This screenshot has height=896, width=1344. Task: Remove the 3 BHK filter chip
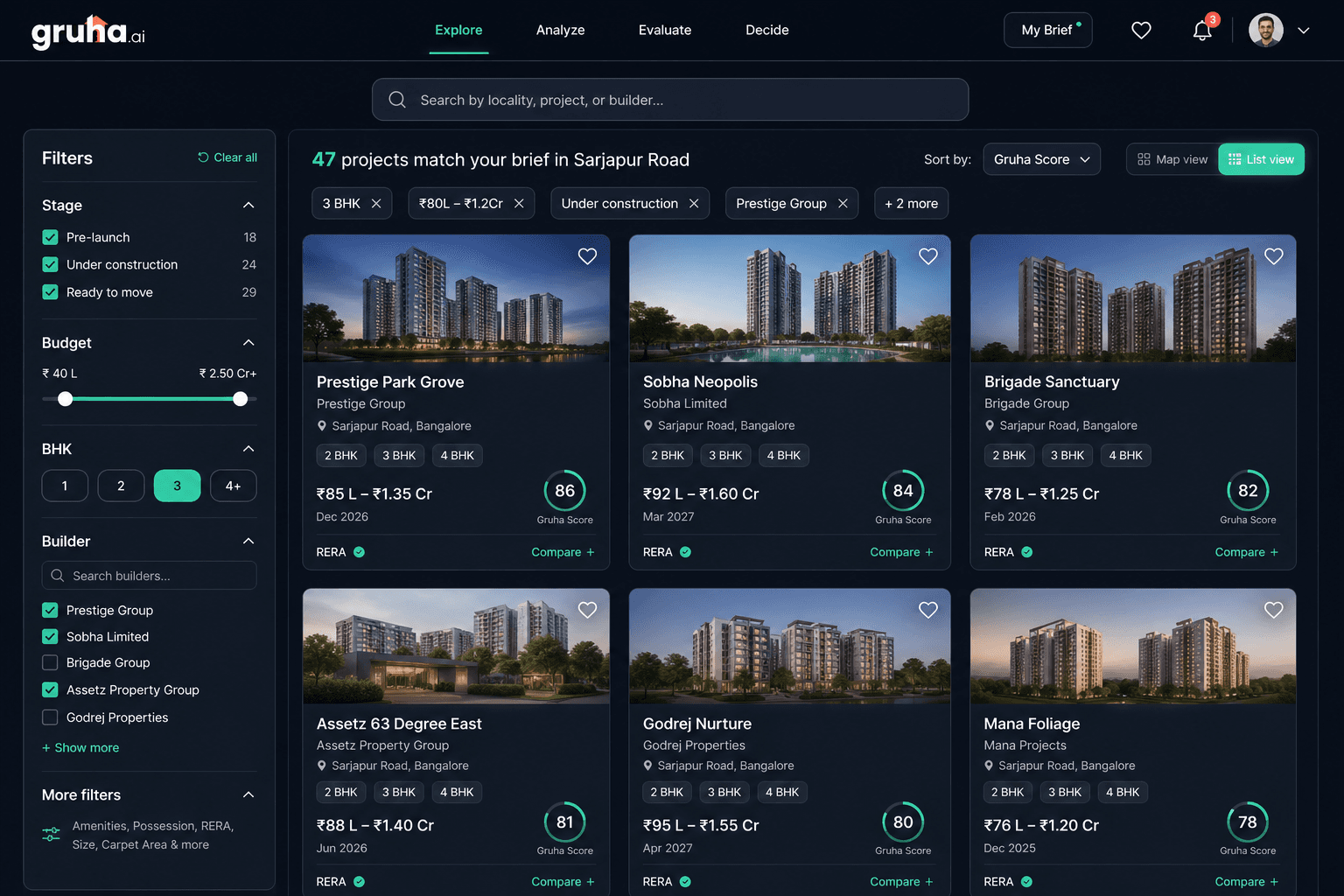click(376, 204)
